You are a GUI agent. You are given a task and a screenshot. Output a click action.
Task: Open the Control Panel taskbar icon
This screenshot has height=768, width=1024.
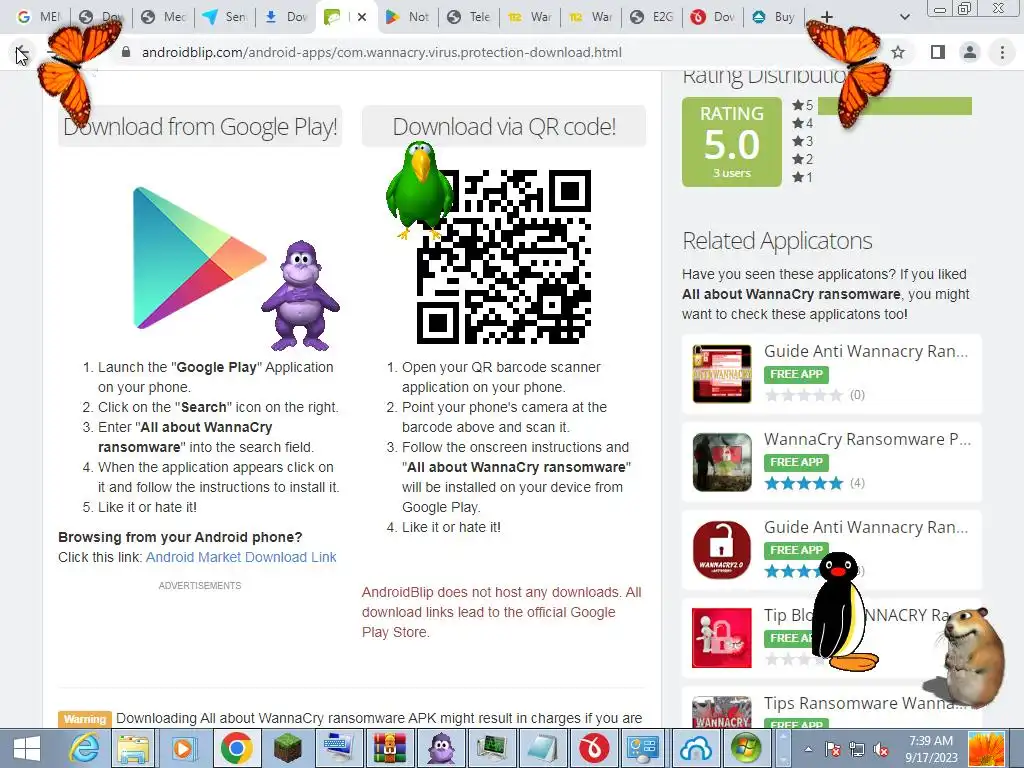point(644,748)
